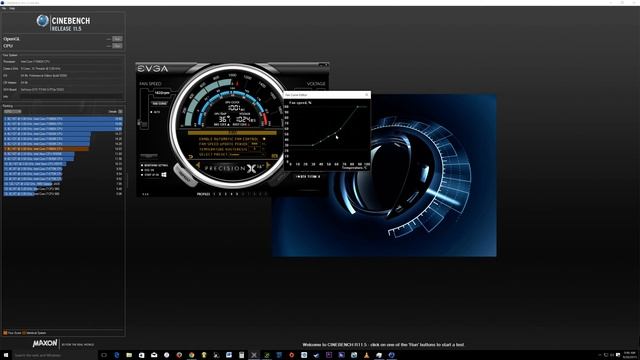640x360 pixels.
Task: Select profile 3 in Precision X
Action: (226, 194)
